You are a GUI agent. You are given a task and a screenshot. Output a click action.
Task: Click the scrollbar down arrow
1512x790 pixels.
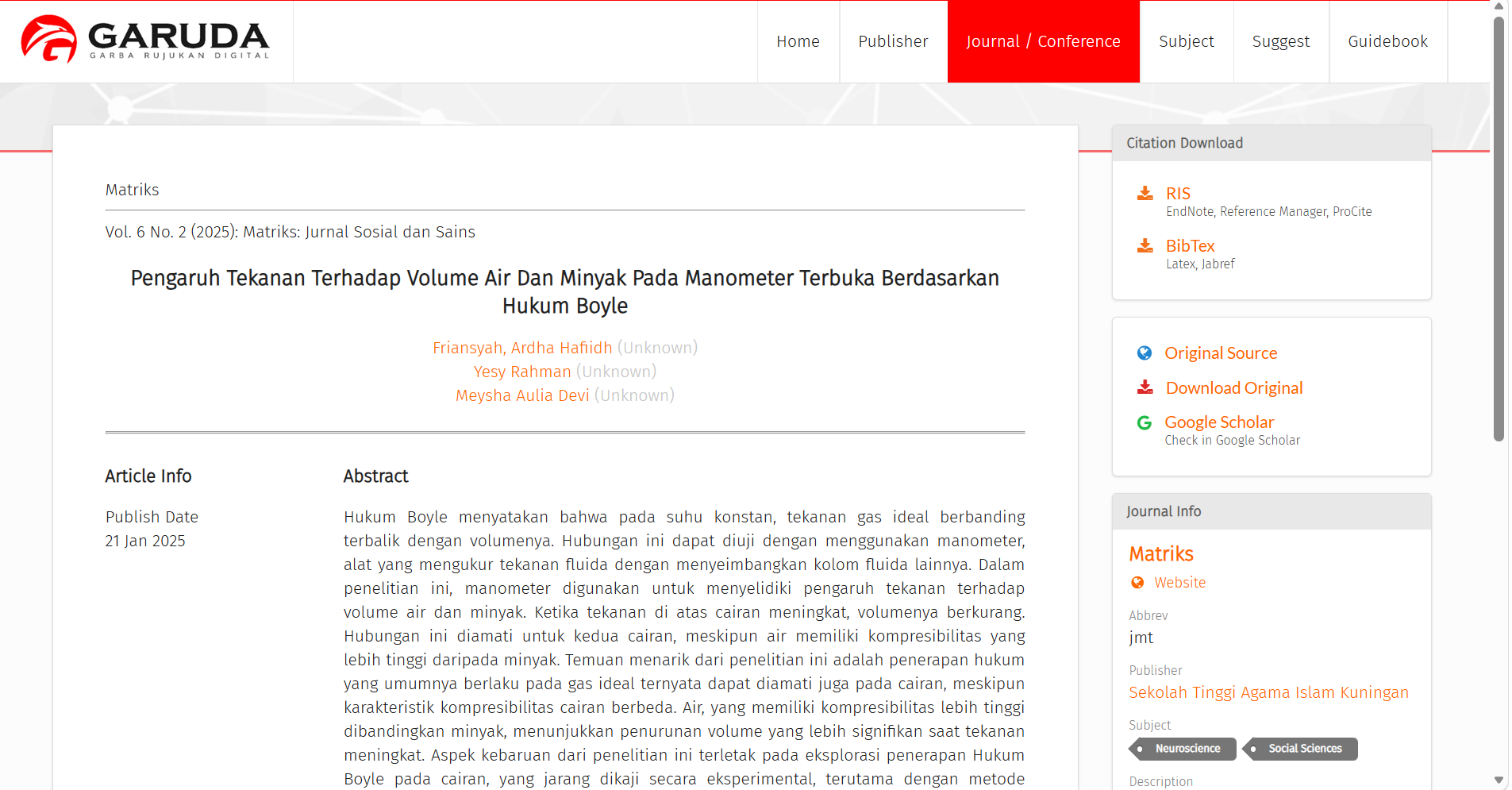click(x=1499, y=780)
